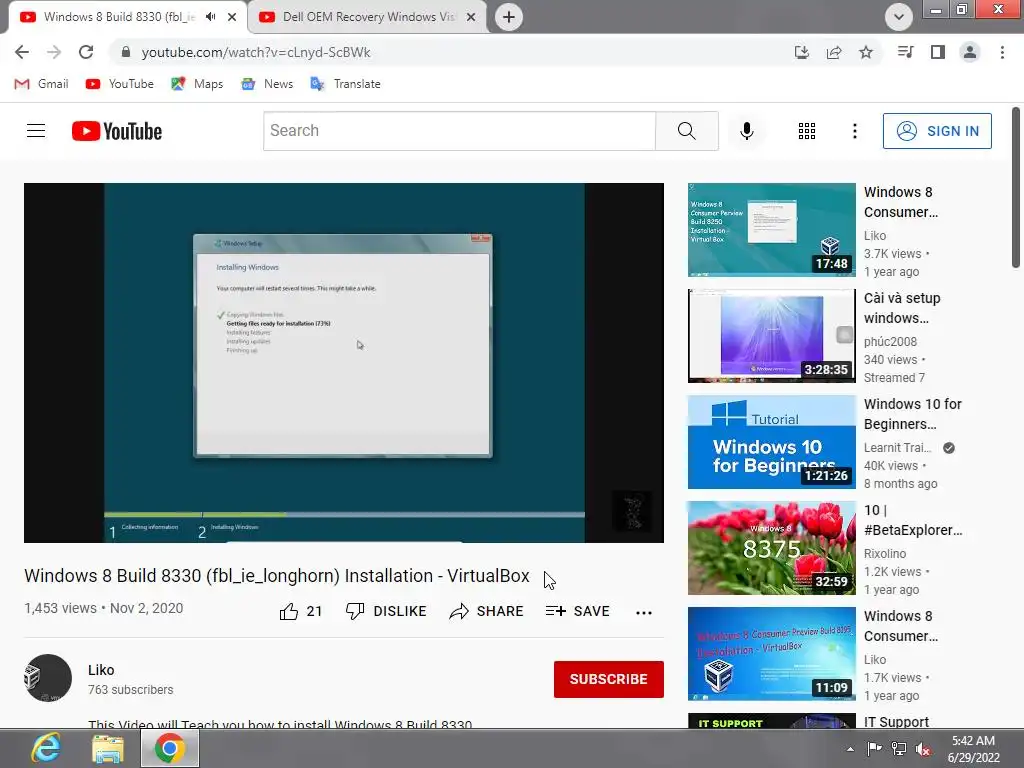The image size is (1024, 768).
Task: Mute the tab via its speaker icon
Action: click(x=210, y=17)
